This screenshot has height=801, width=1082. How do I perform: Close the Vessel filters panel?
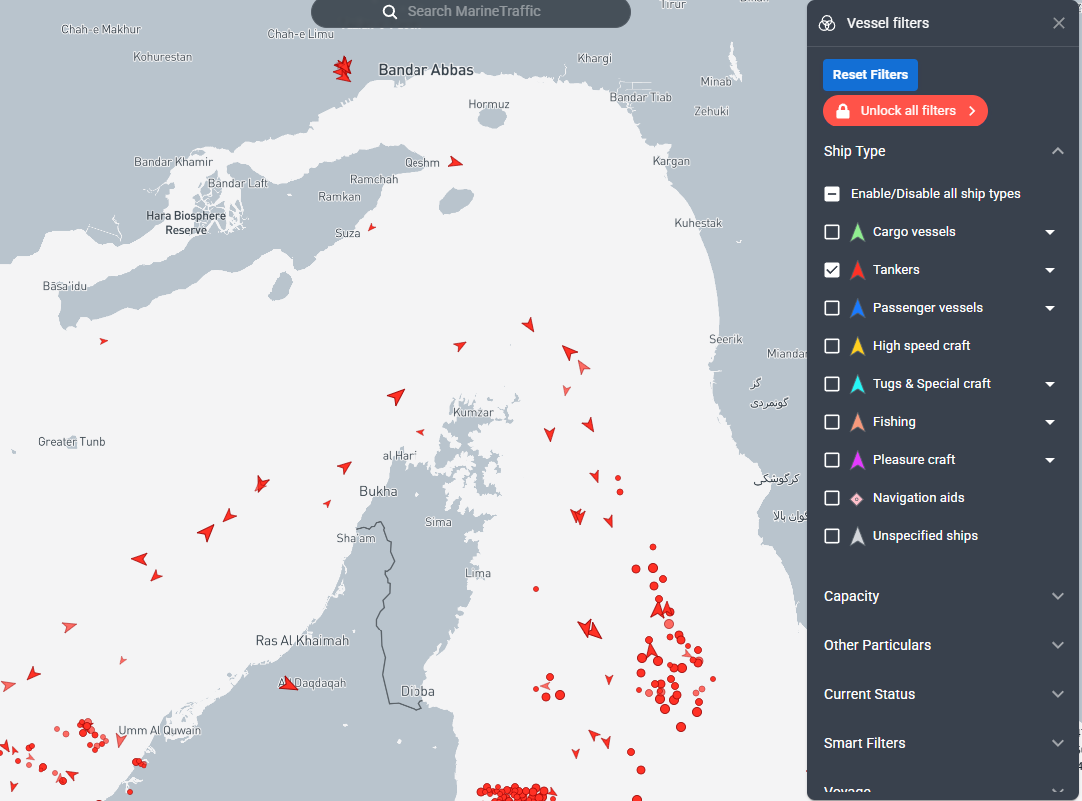pyautogui.click(x=1059, y=23)
